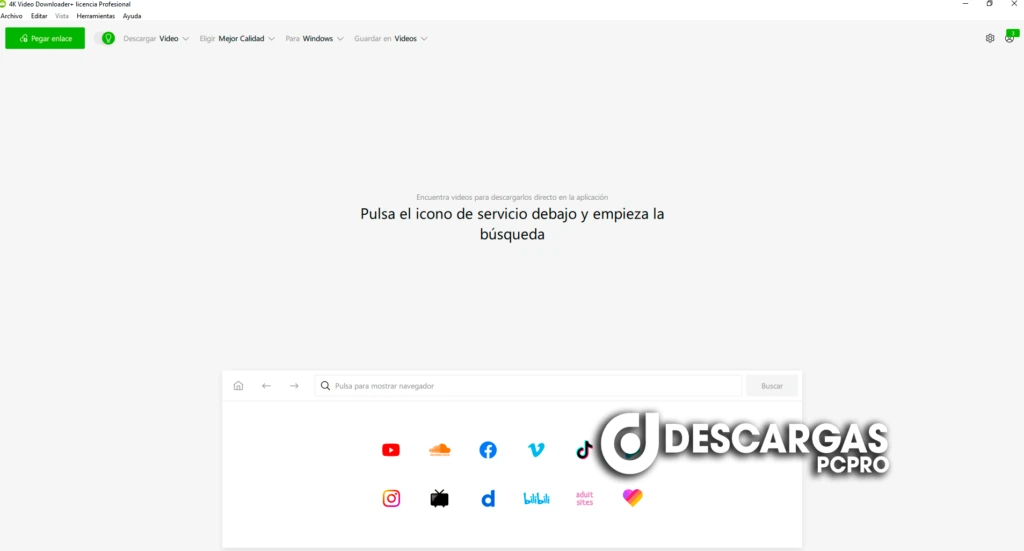Open the TikTok service icon
1024x551 pixels.
point(584,450)
